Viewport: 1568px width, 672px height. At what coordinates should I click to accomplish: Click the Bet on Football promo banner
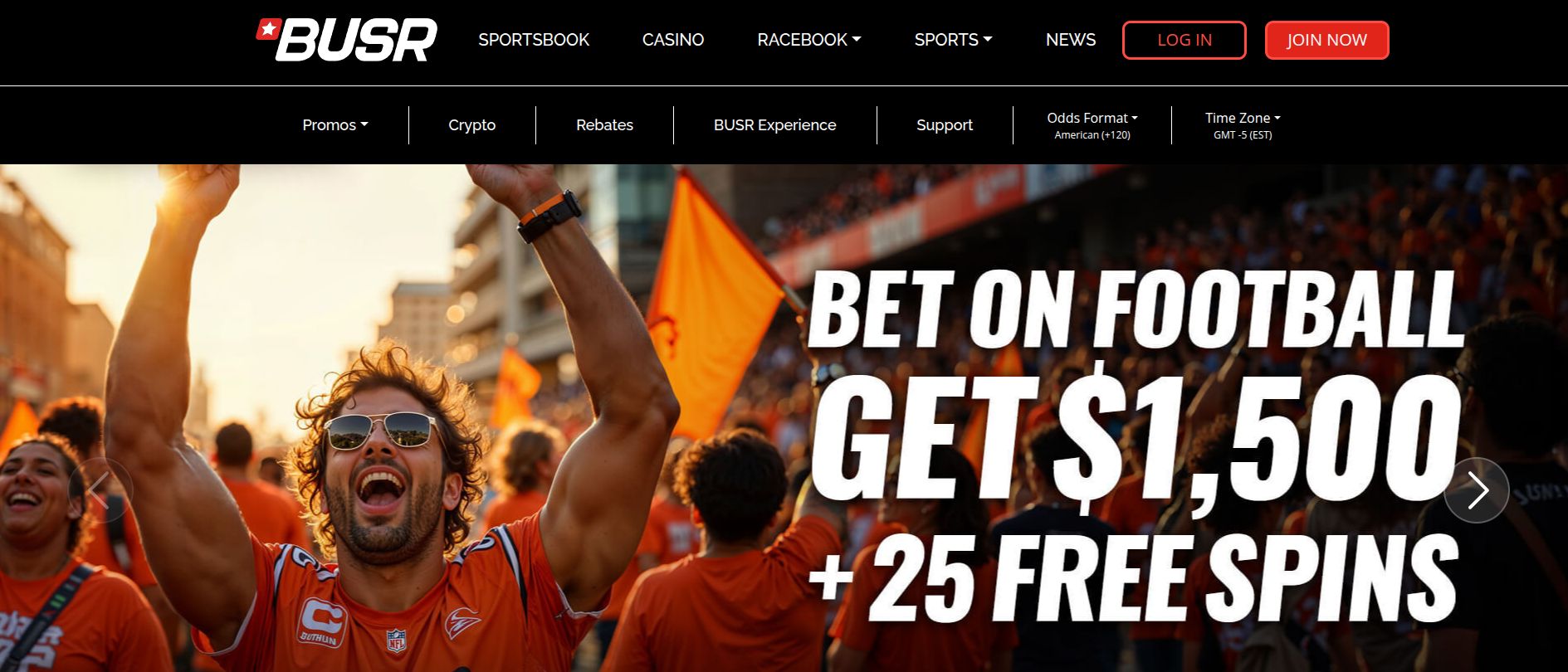pyautogui.click(x=784, y=418)
